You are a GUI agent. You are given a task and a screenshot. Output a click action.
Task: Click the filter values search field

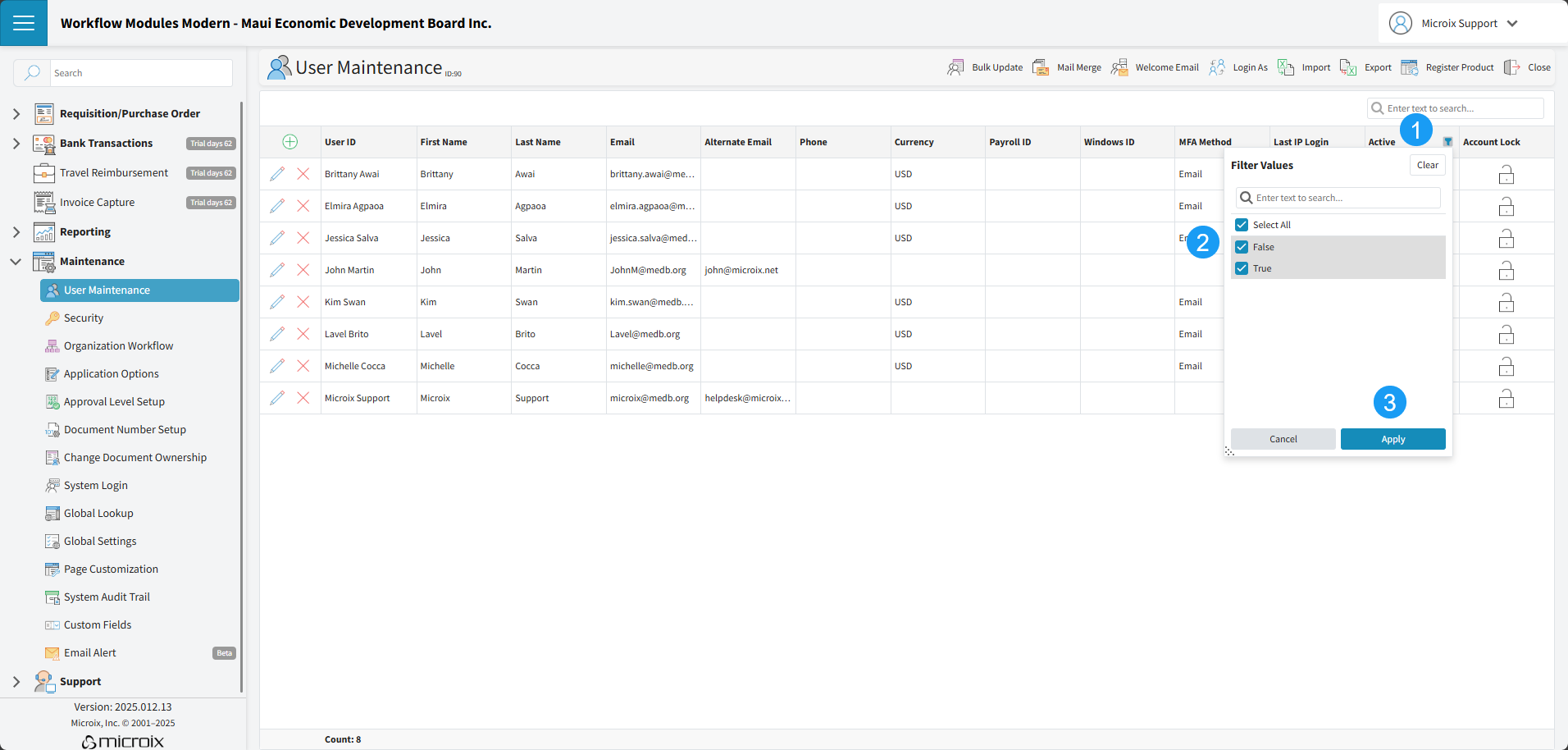[1345, 198]
